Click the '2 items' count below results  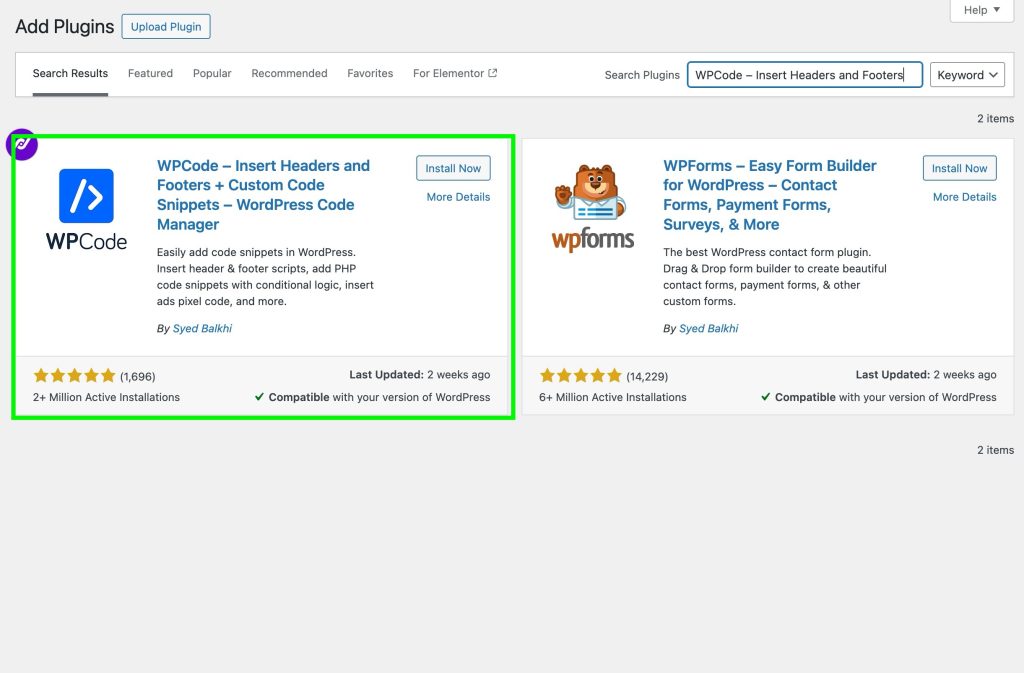tap(995, 450)
